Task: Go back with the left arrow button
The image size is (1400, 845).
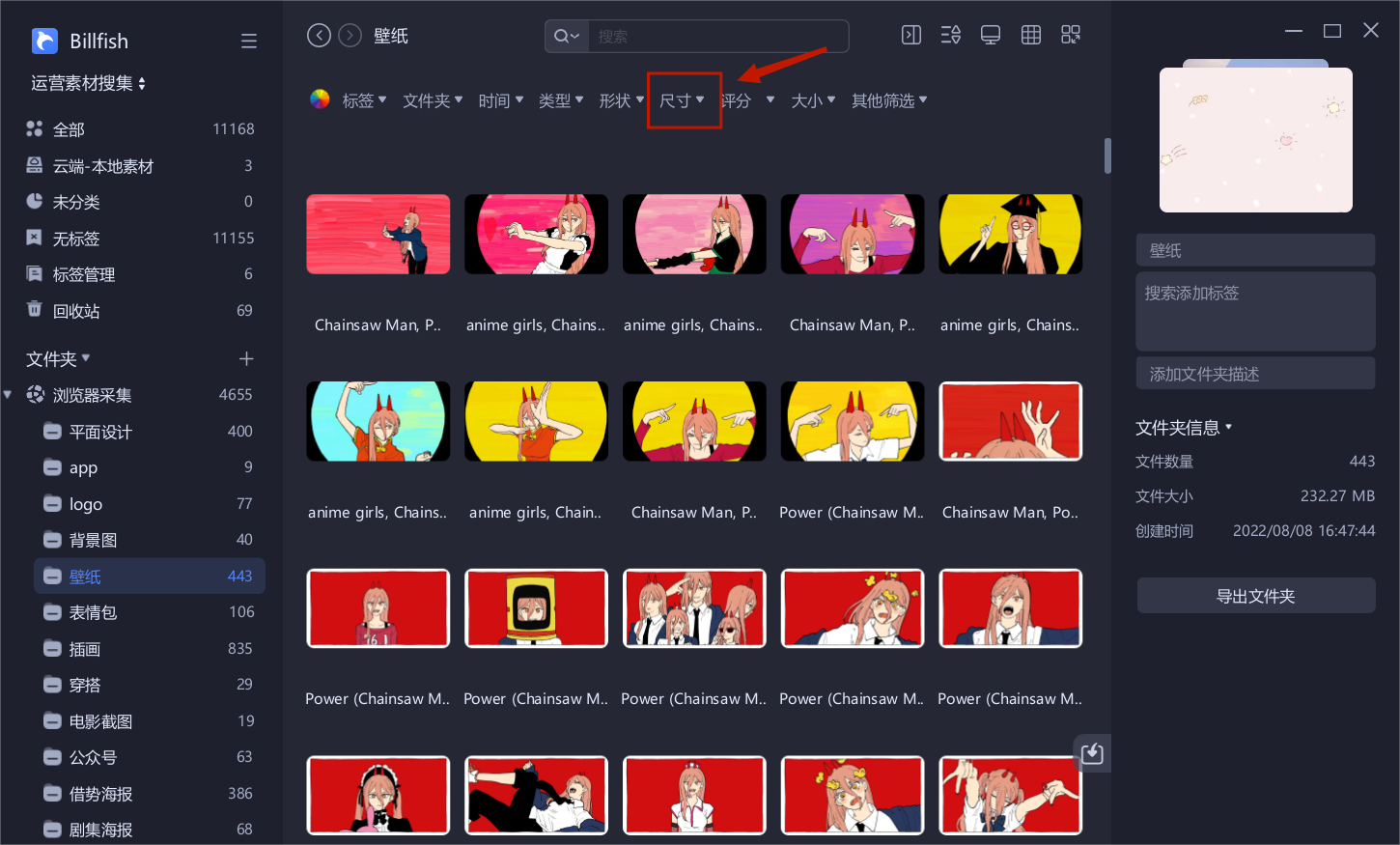Action: (319, 36)
